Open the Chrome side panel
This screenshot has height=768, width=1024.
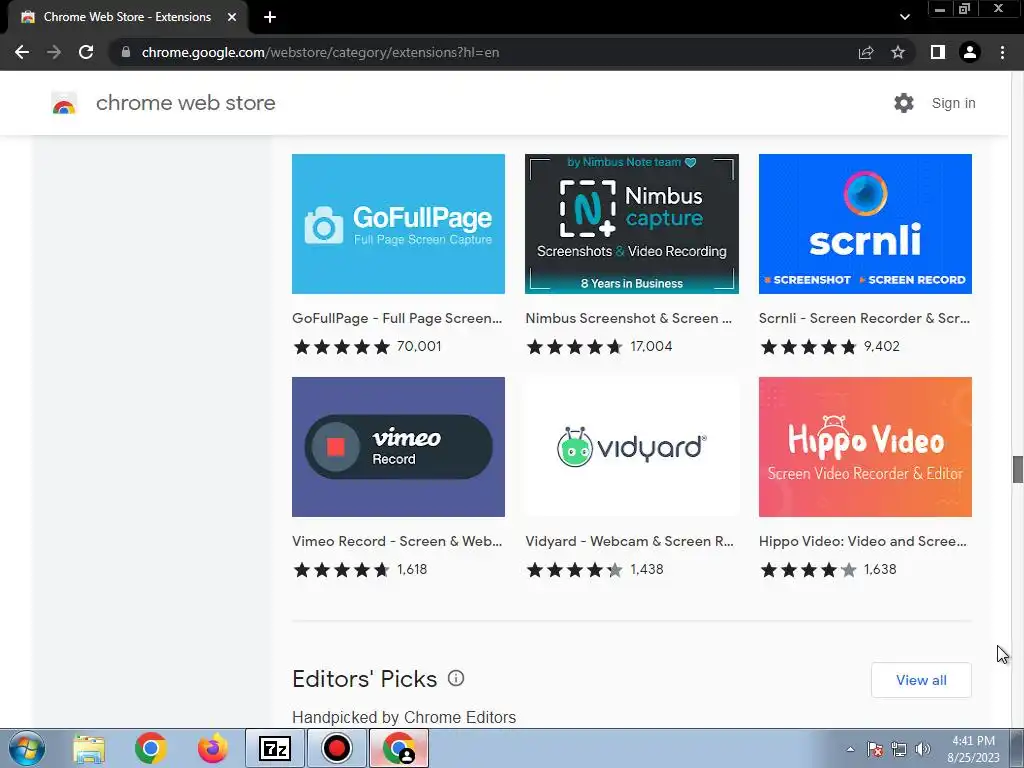pyautogui.click(x=938, y=52)
